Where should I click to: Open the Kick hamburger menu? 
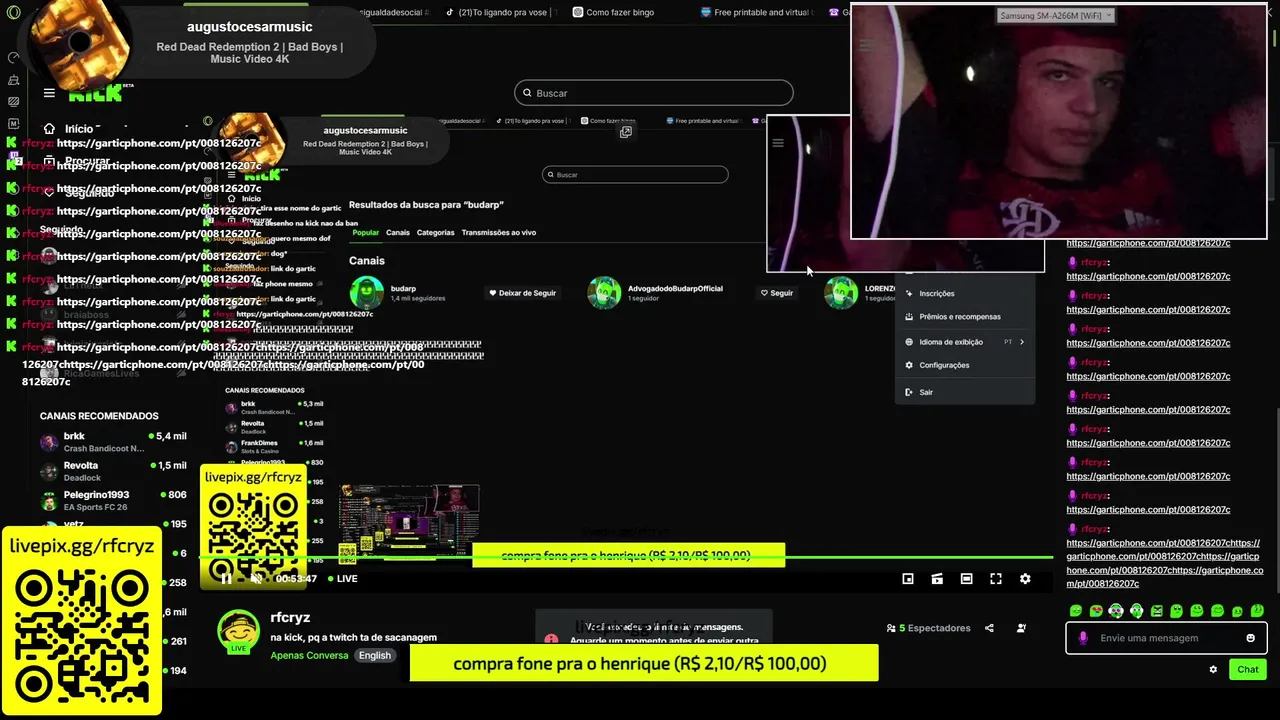(x=49, y=93)
